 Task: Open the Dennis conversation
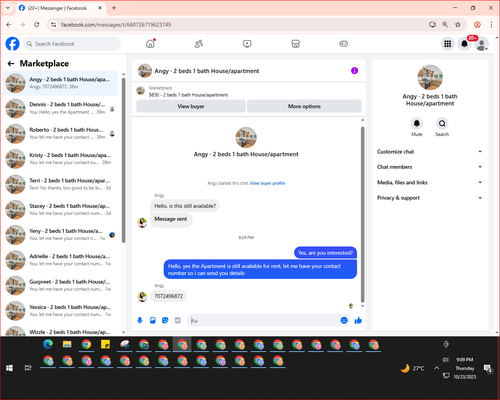click(x=61, y=108)
